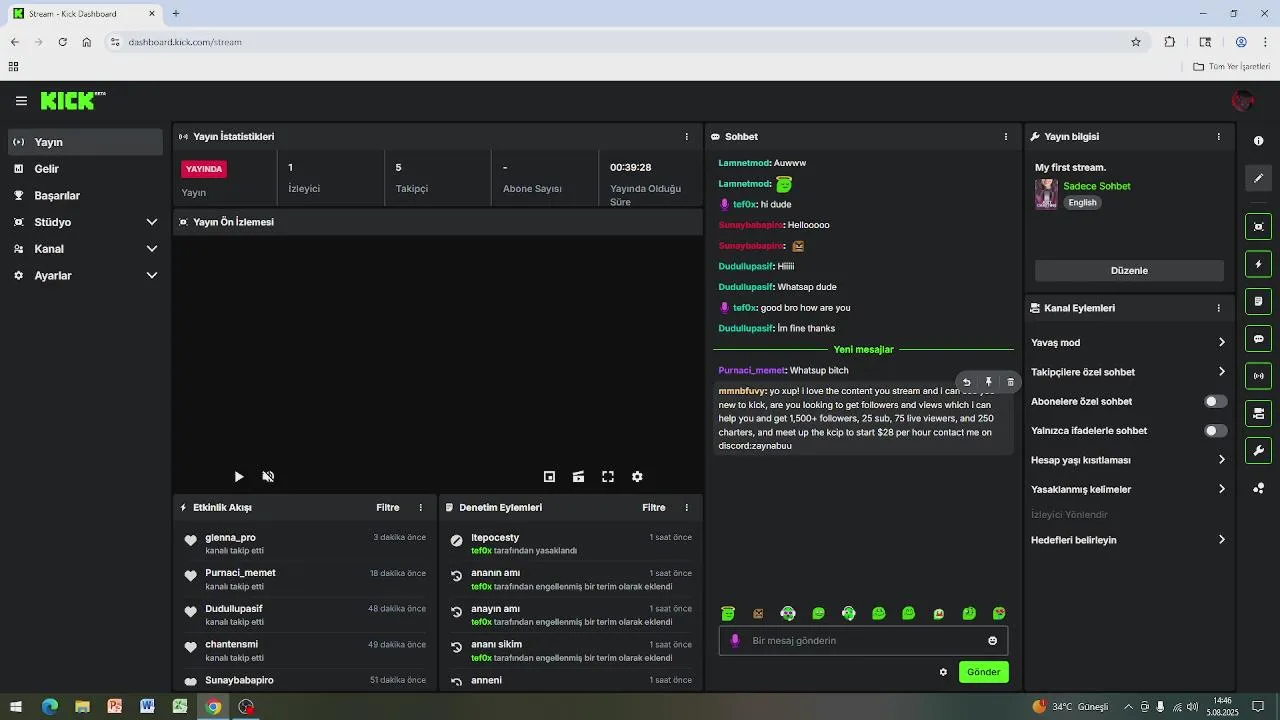Open Sohbet panel three-dot menu

[x=1006, y=137]
